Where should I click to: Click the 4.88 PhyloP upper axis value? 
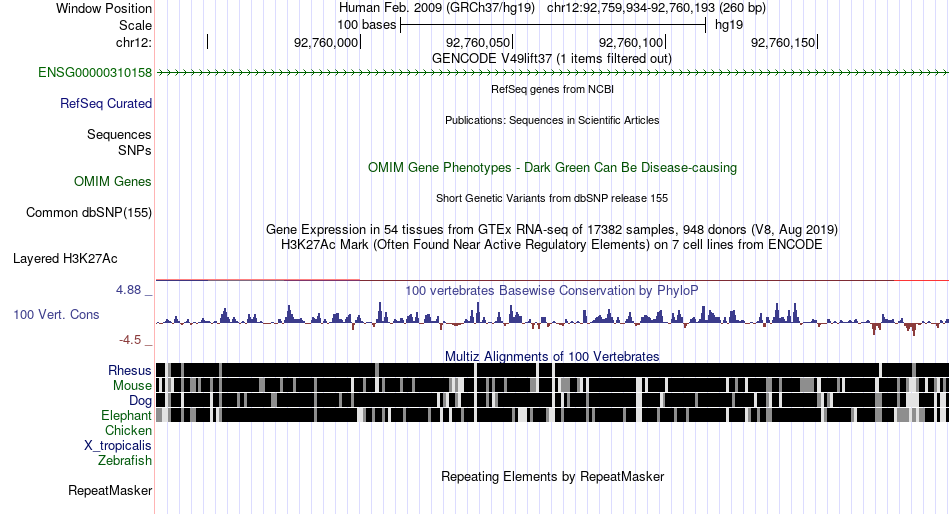(128, 290)
